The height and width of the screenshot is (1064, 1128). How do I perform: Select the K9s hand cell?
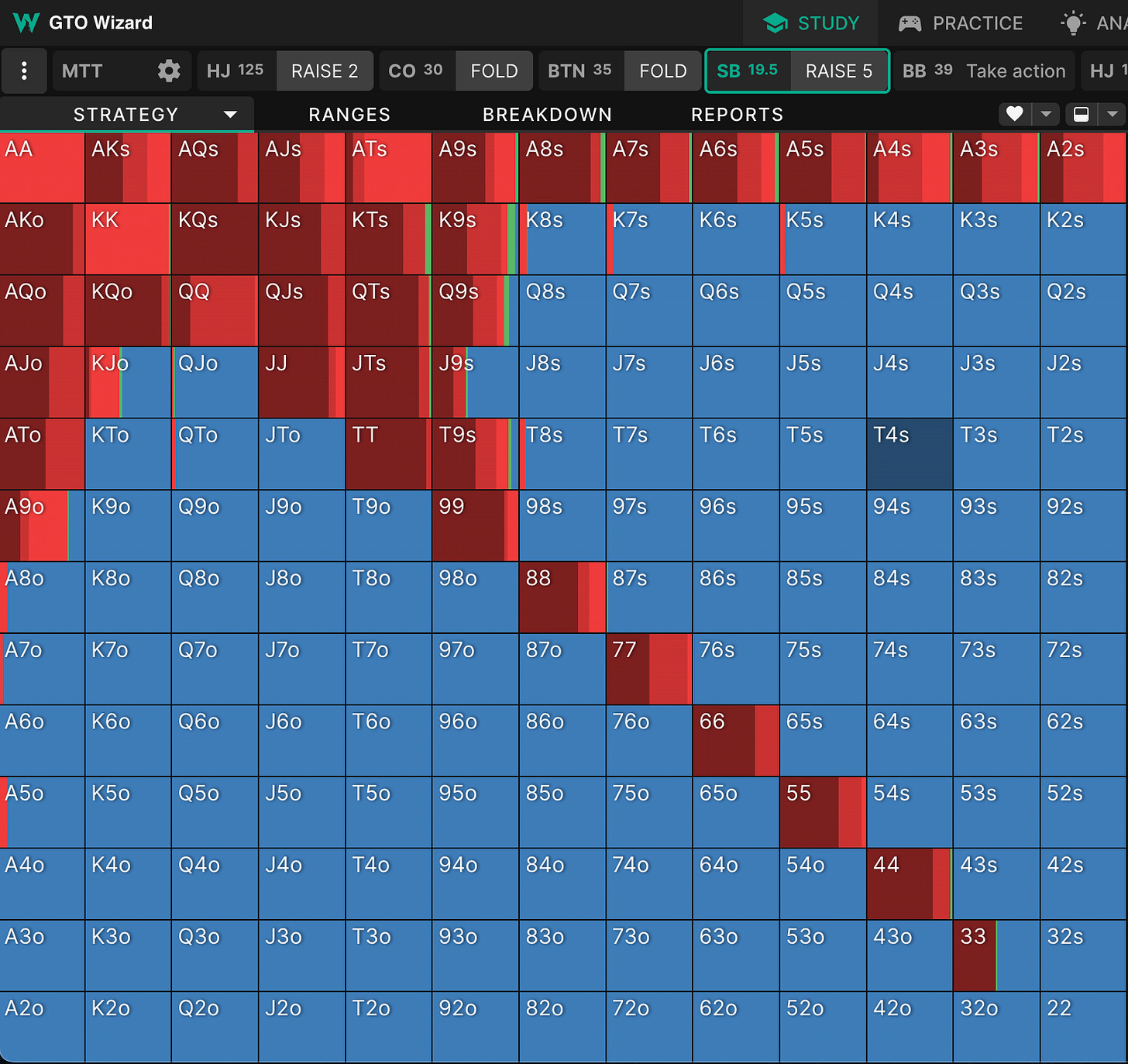click(x=475, y=239)
